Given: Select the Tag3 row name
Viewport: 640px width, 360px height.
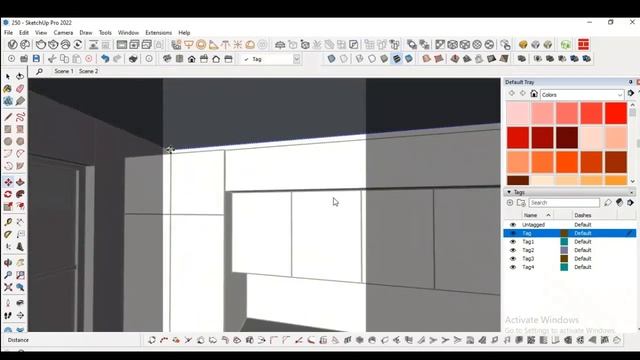Looking at the screenshot, I should (528, 259).
